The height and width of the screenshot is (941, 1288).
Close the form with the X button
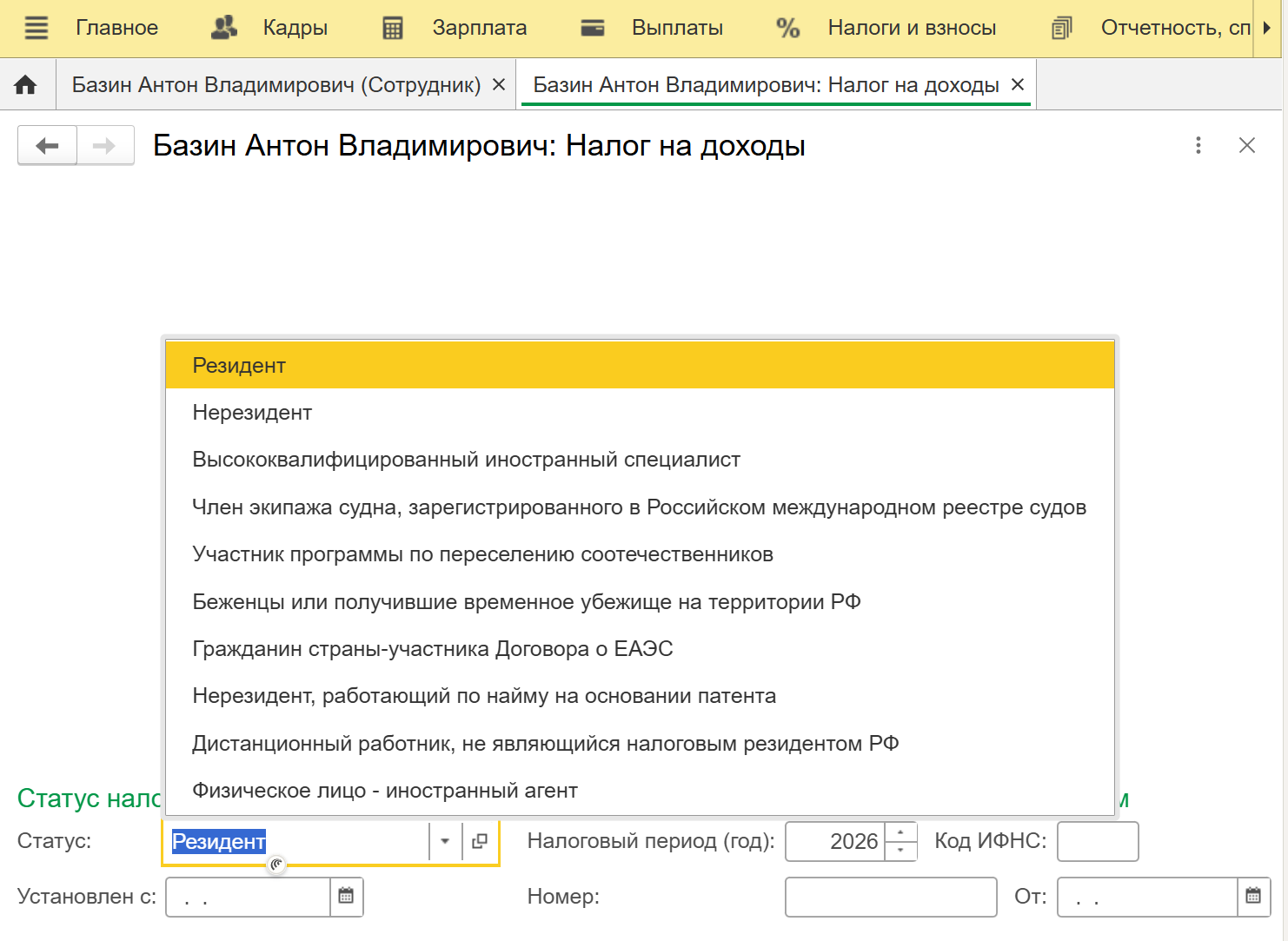tap(1247, 145)
